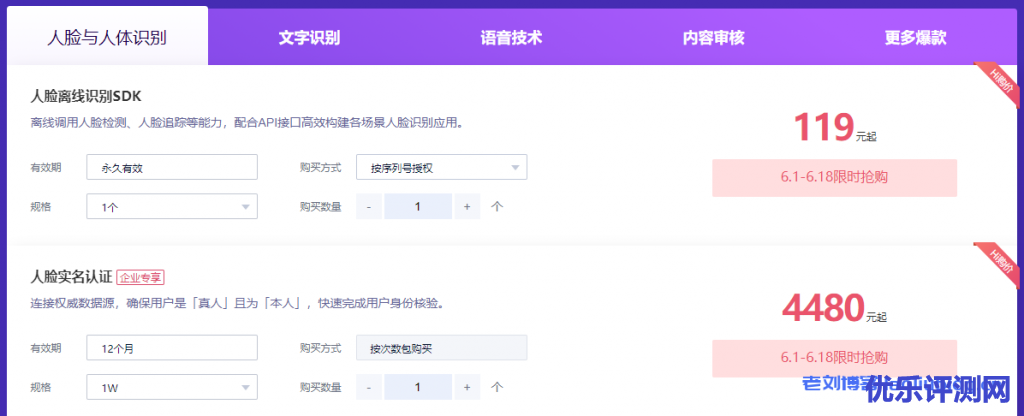Go to the 内容审核 tab
The image size is (1024, 416).
tap(713, 38)
